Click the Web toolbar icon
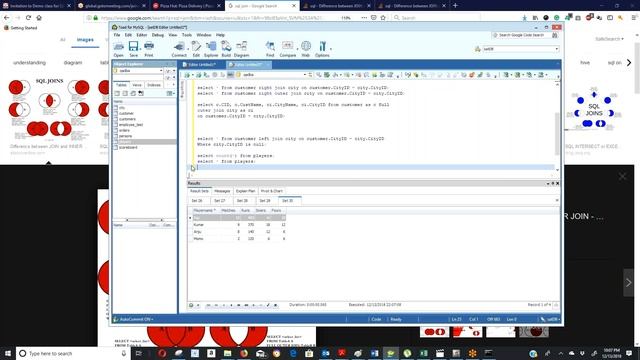Screen dimensions: 640x360 (x=306, y=49)
